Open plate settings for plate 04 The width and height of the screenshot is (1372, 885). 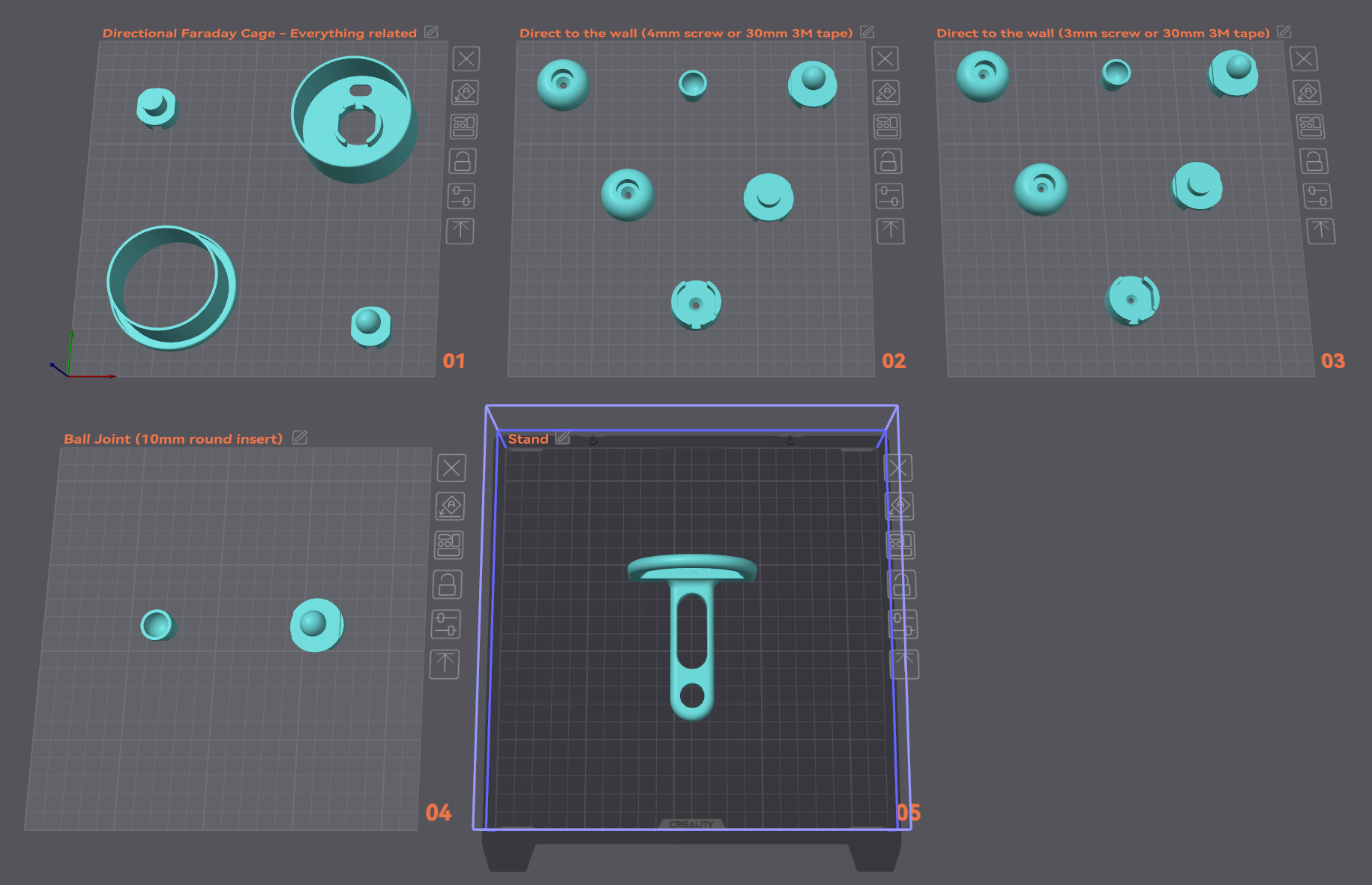445,624
